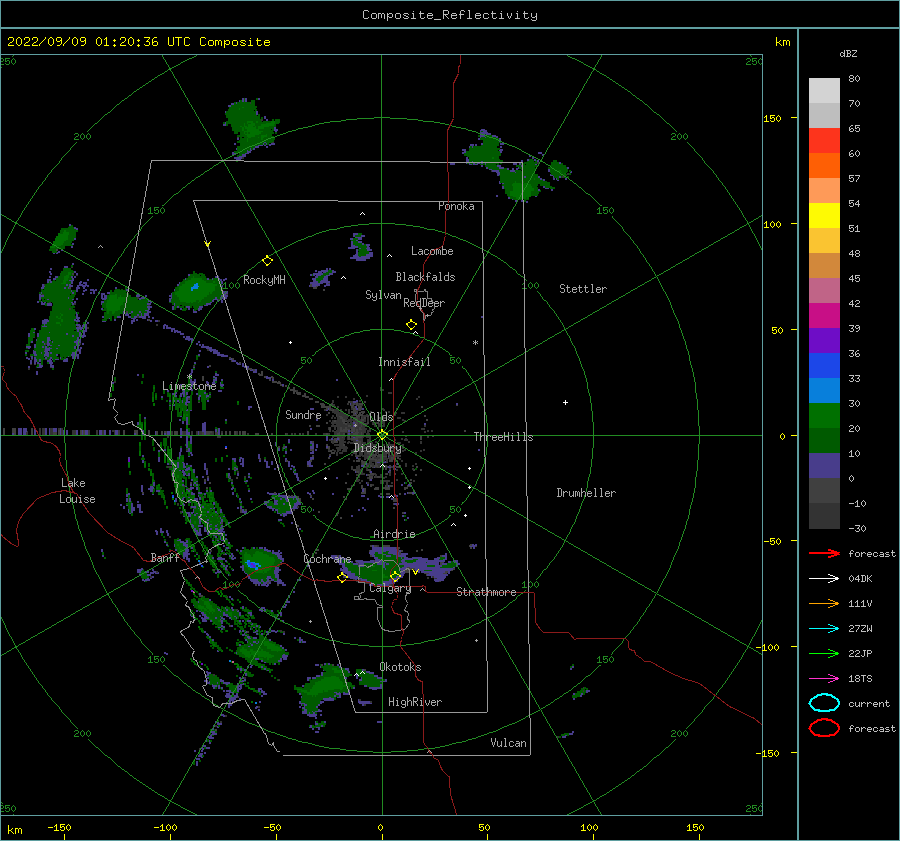Click the ThreeHills label
This screenshot has width=900, height=841.
503,437
